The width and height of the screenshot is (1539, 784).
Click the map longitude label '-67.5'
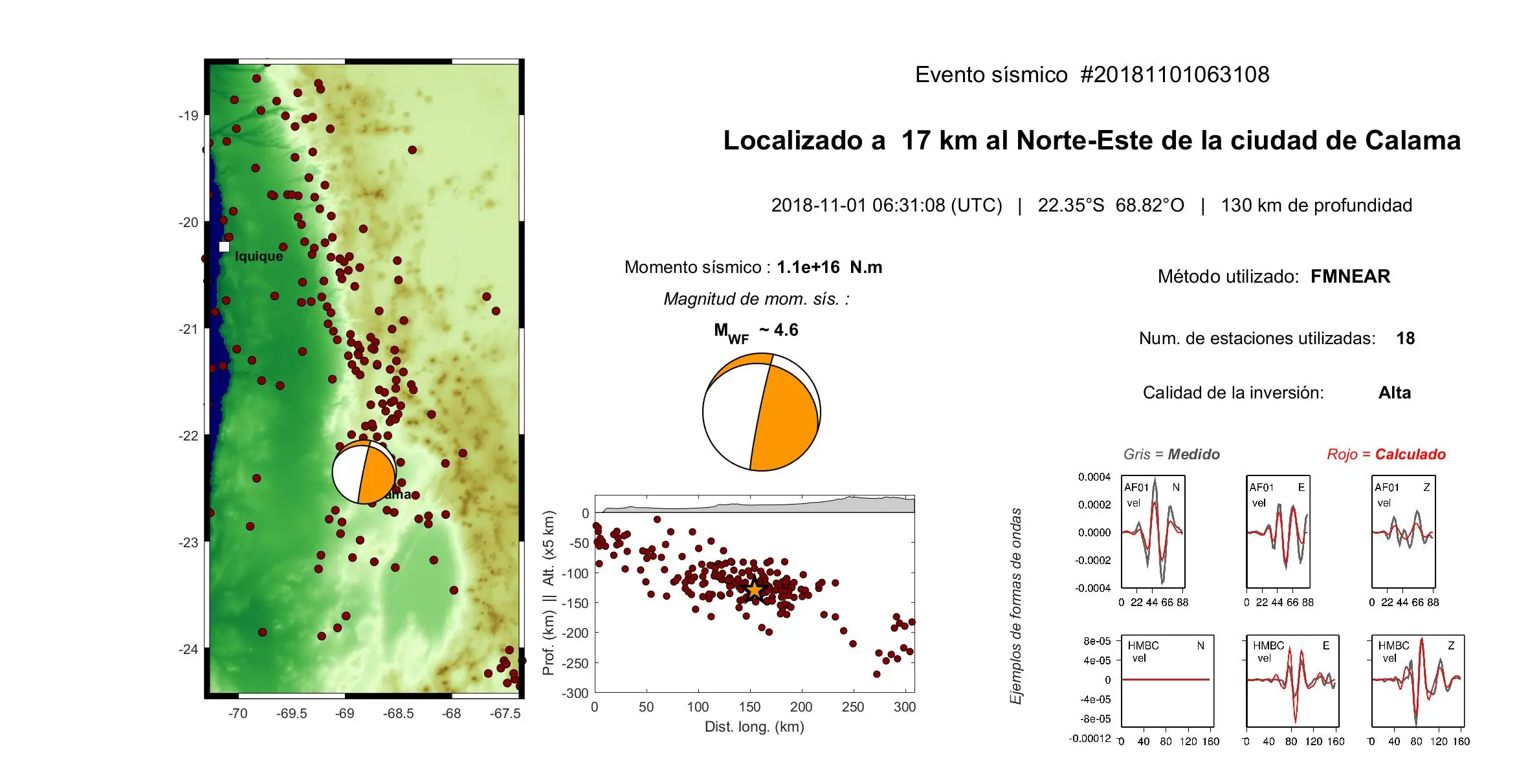point(505,713)
